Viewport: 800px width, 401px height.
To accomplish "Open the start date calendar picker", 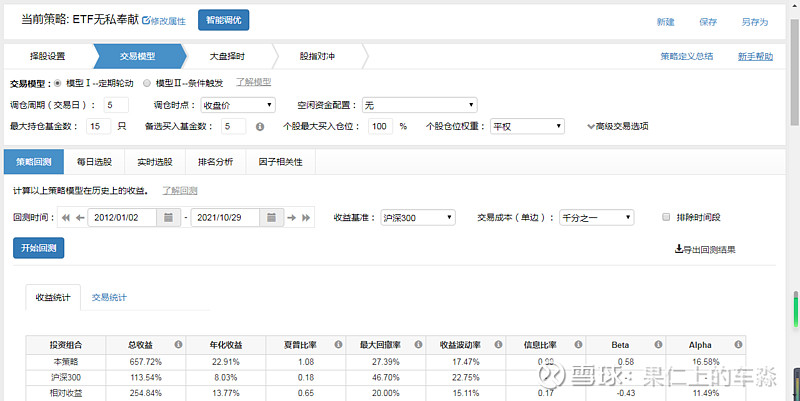I will [168, 218].
